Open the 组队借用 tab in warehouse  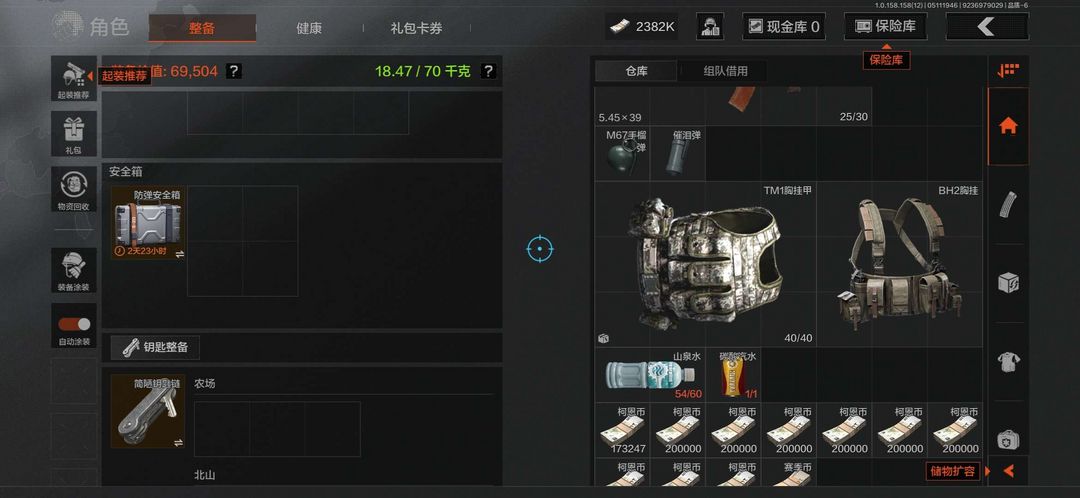725,71
